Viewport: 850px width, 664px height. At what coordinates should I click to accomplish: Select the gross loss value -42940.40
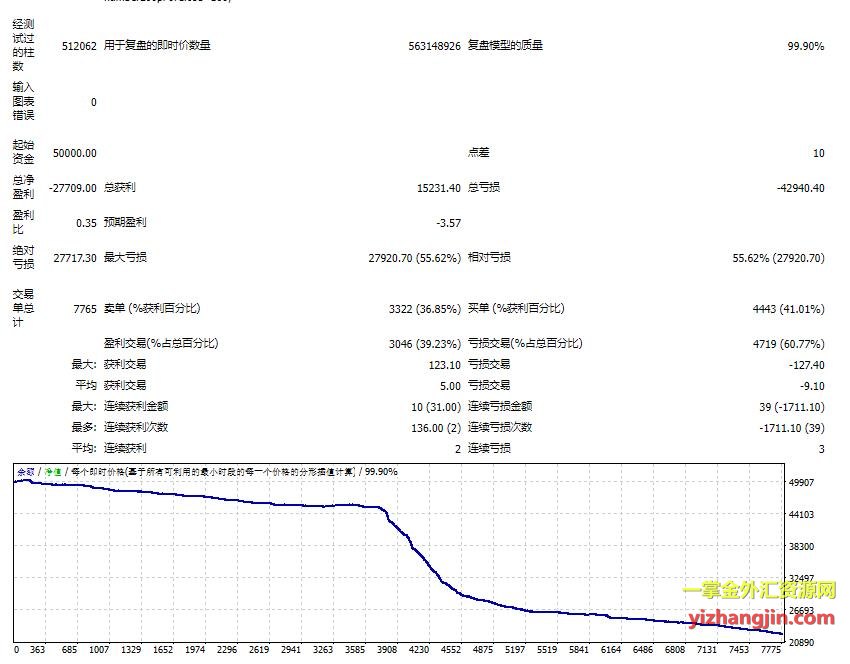click(x=801, y=188)
